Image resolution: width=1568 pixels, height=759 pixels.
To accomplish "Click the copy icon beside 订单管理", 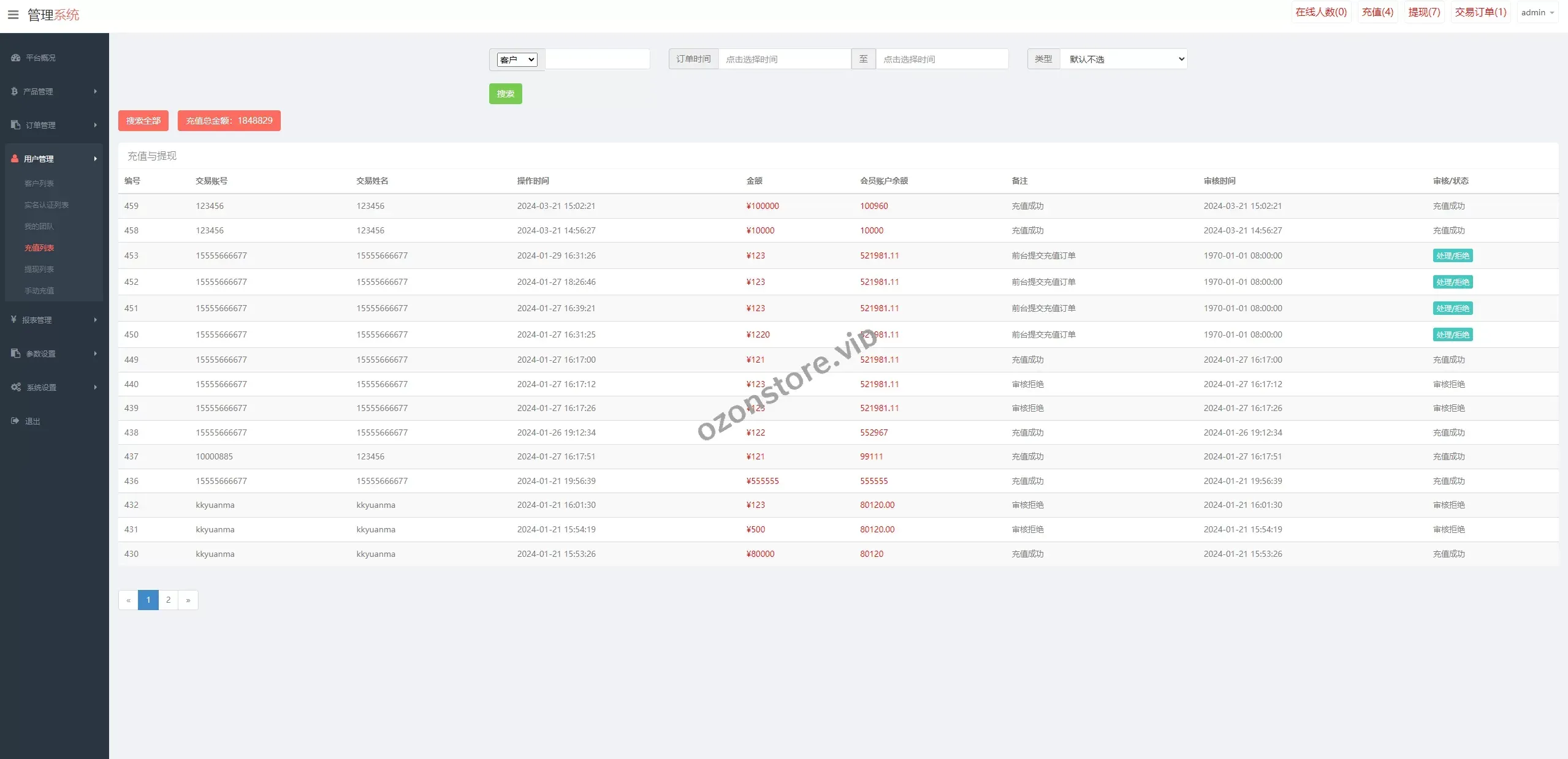I will 16,125.
